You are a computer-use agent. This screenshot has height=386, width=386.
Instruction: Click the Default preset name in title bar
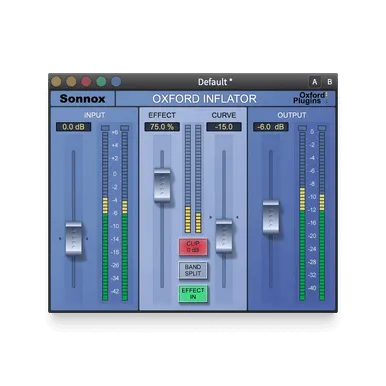(215, 82)
